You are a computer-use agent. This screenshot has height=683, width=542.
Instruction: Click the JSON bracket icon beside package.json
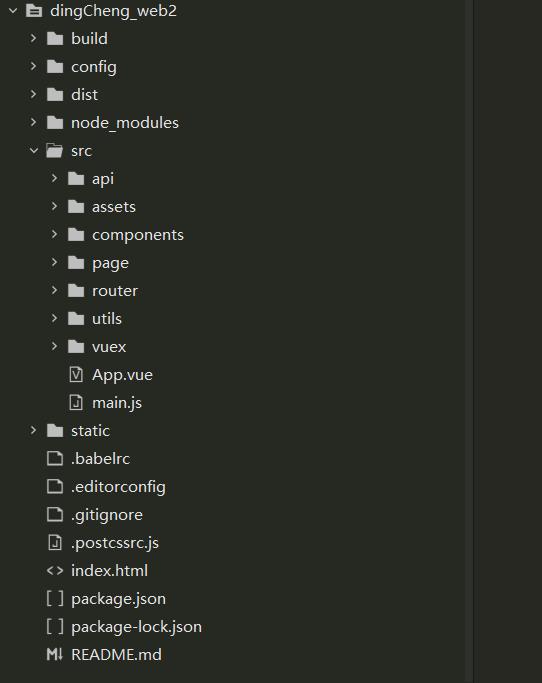[x=55, y=598]
